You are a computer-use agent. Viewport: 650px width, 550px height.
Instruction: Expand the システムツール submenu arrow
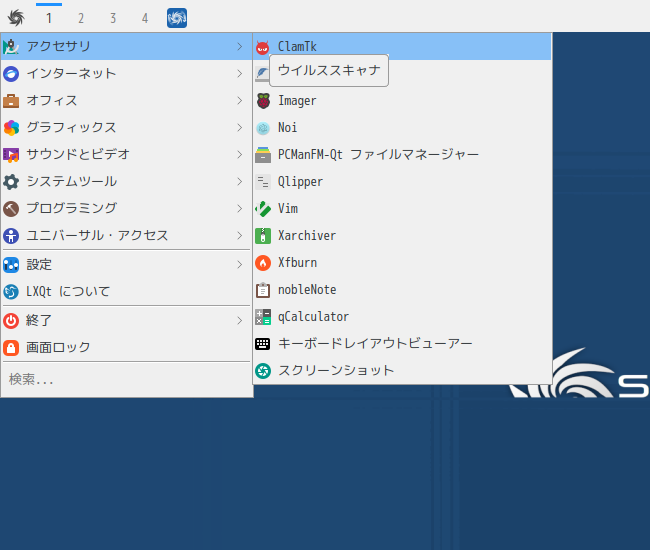pos(240,182)
